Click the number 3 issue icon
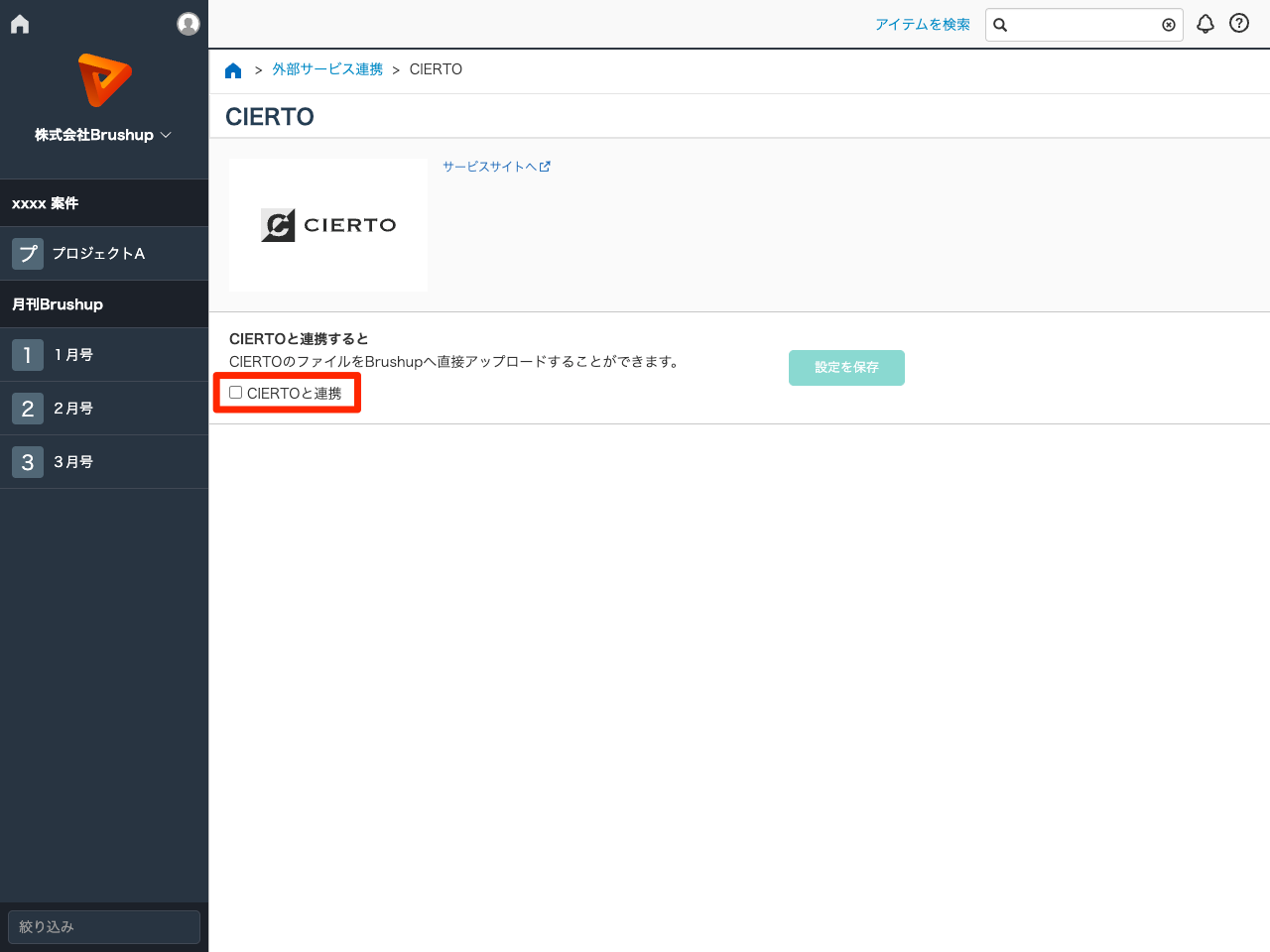Screen dimensions: 1270x952 (x=28, y=462)
